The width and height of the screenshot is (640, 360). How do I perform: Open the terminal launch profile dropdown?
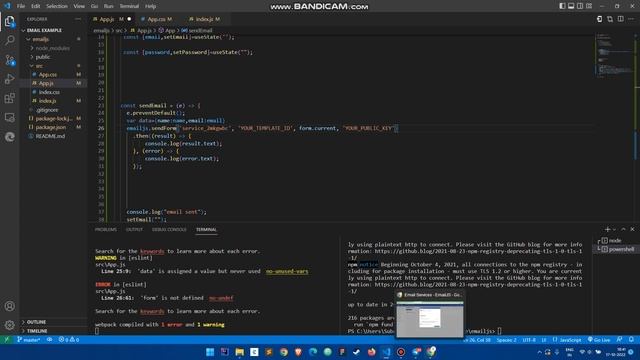(614, 229)
